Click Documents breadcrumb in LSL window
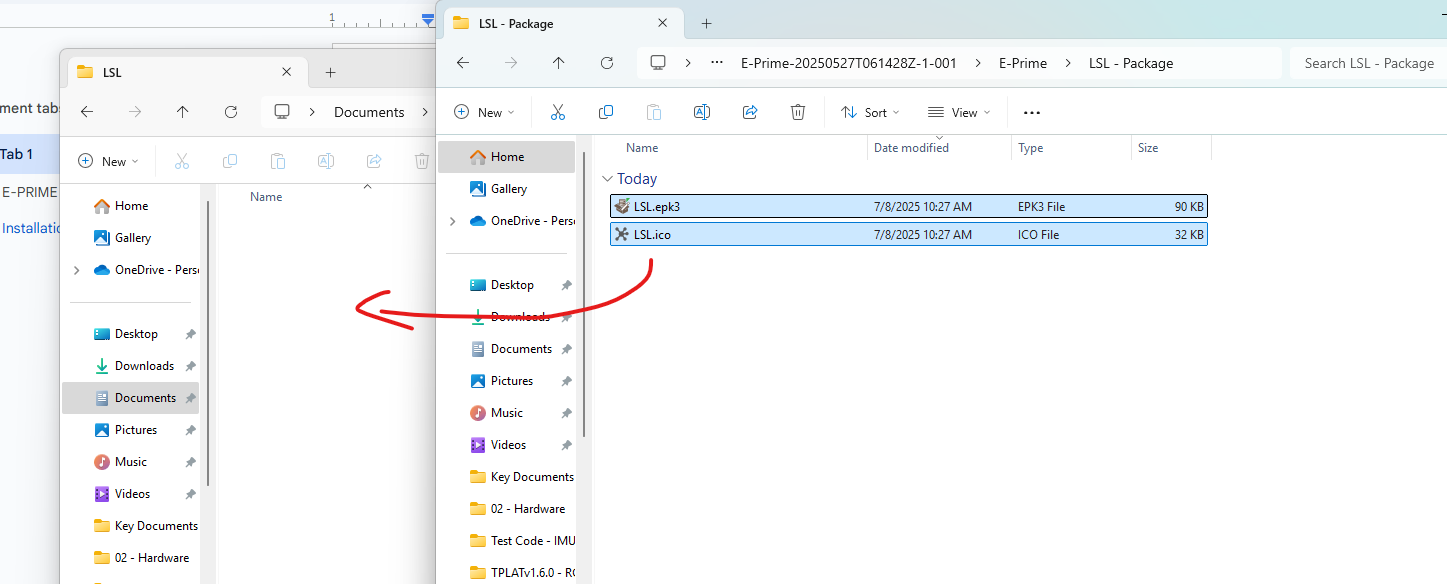This screenshot has height=584, width=1447. [369, 112]
